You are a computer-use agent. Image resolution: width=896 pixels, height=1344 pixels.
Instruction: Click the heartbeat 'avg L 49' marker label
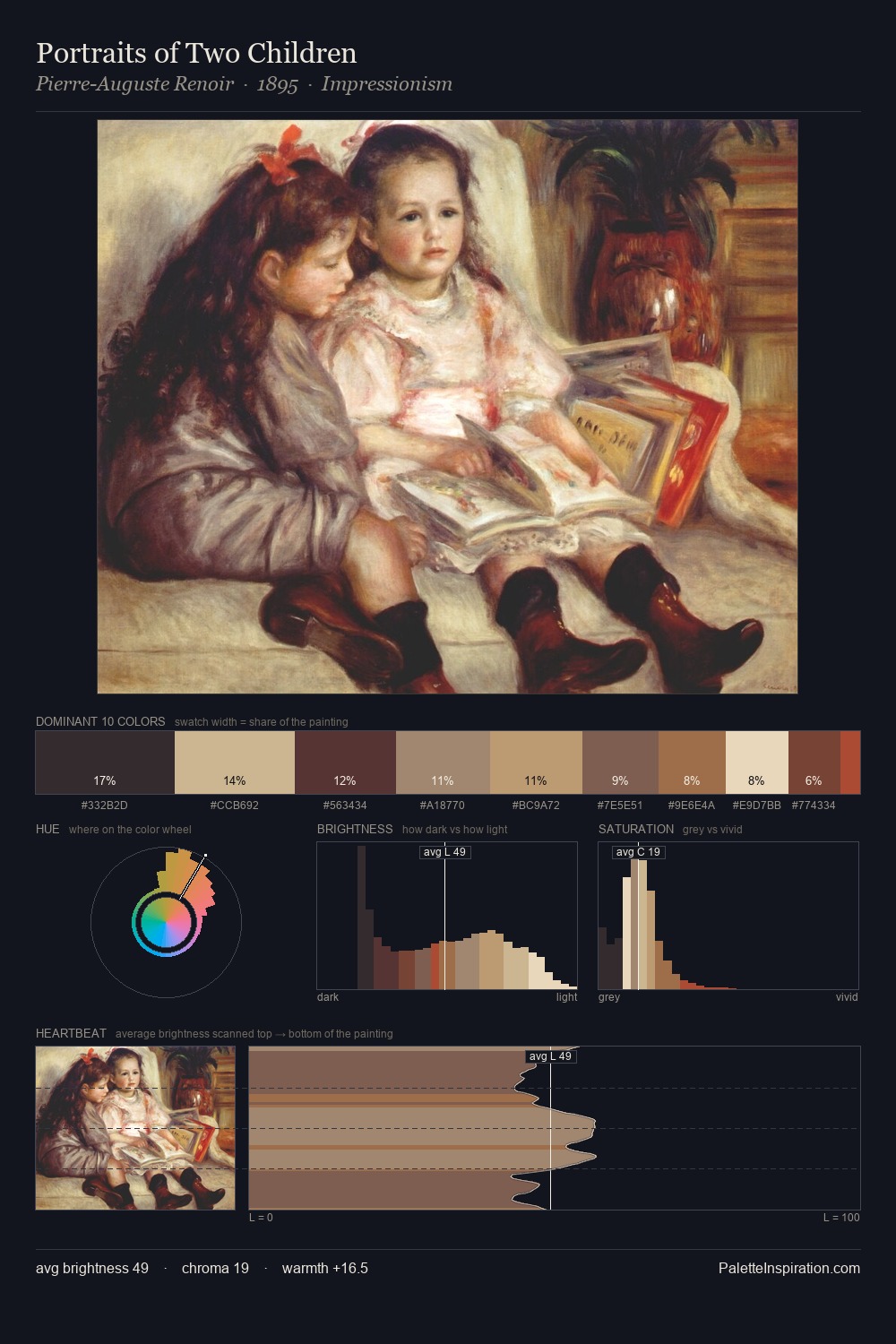(550, 1056)
